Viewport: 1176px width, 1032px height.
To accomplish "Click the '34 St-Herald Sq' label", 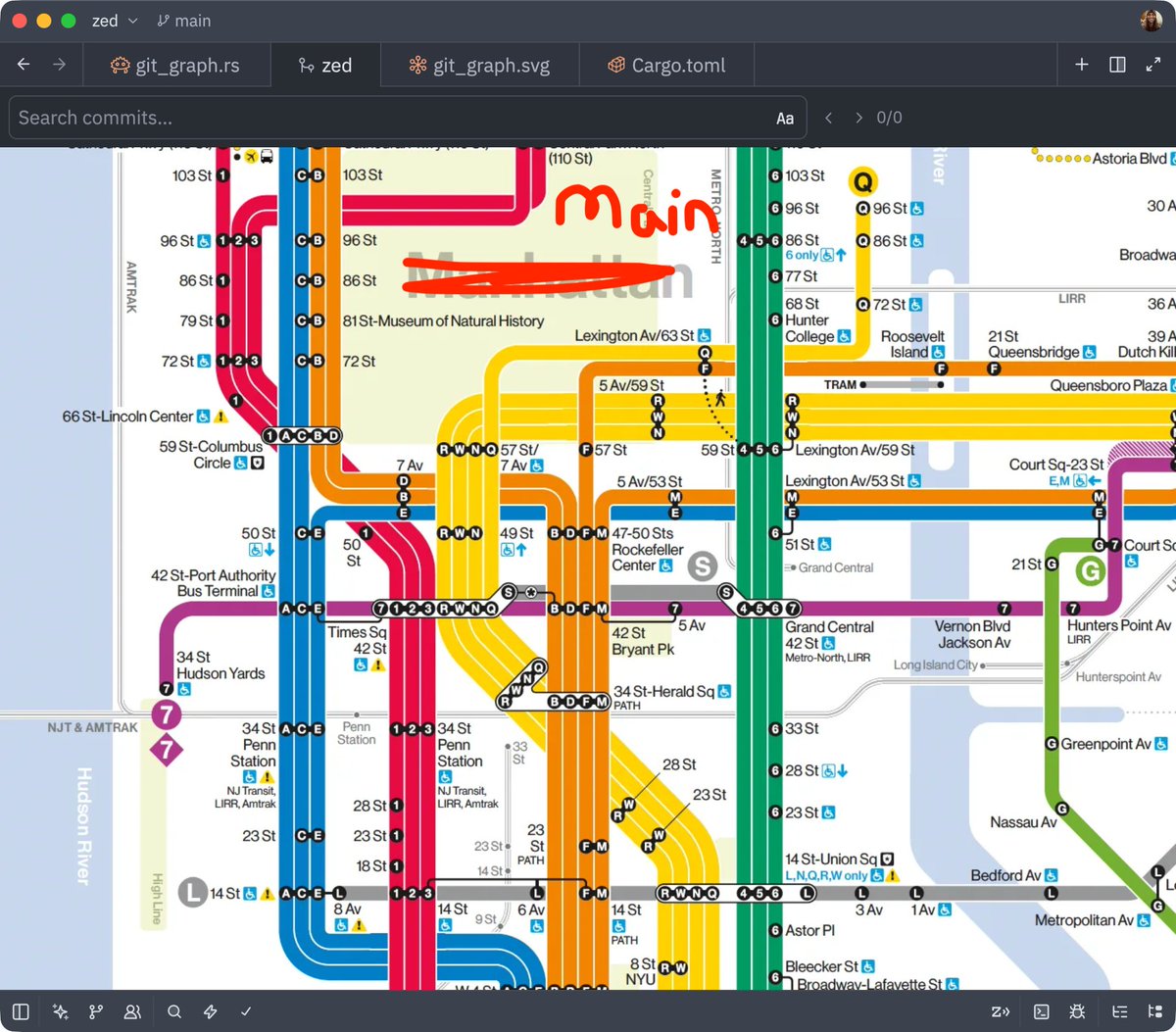I will tap(663, 691).
